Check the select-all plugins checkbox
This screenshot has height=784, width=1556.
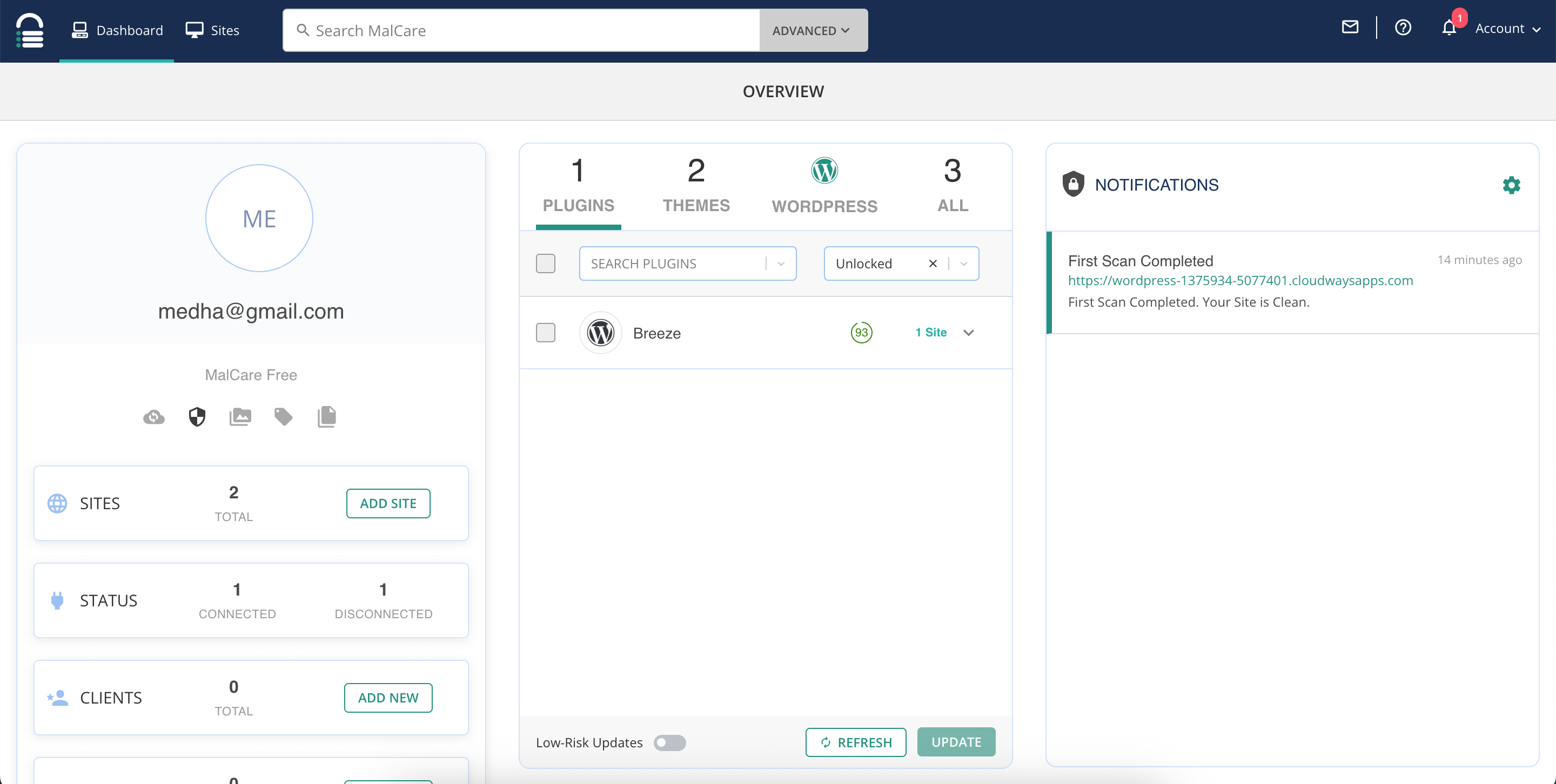click(x=546, y=263)
